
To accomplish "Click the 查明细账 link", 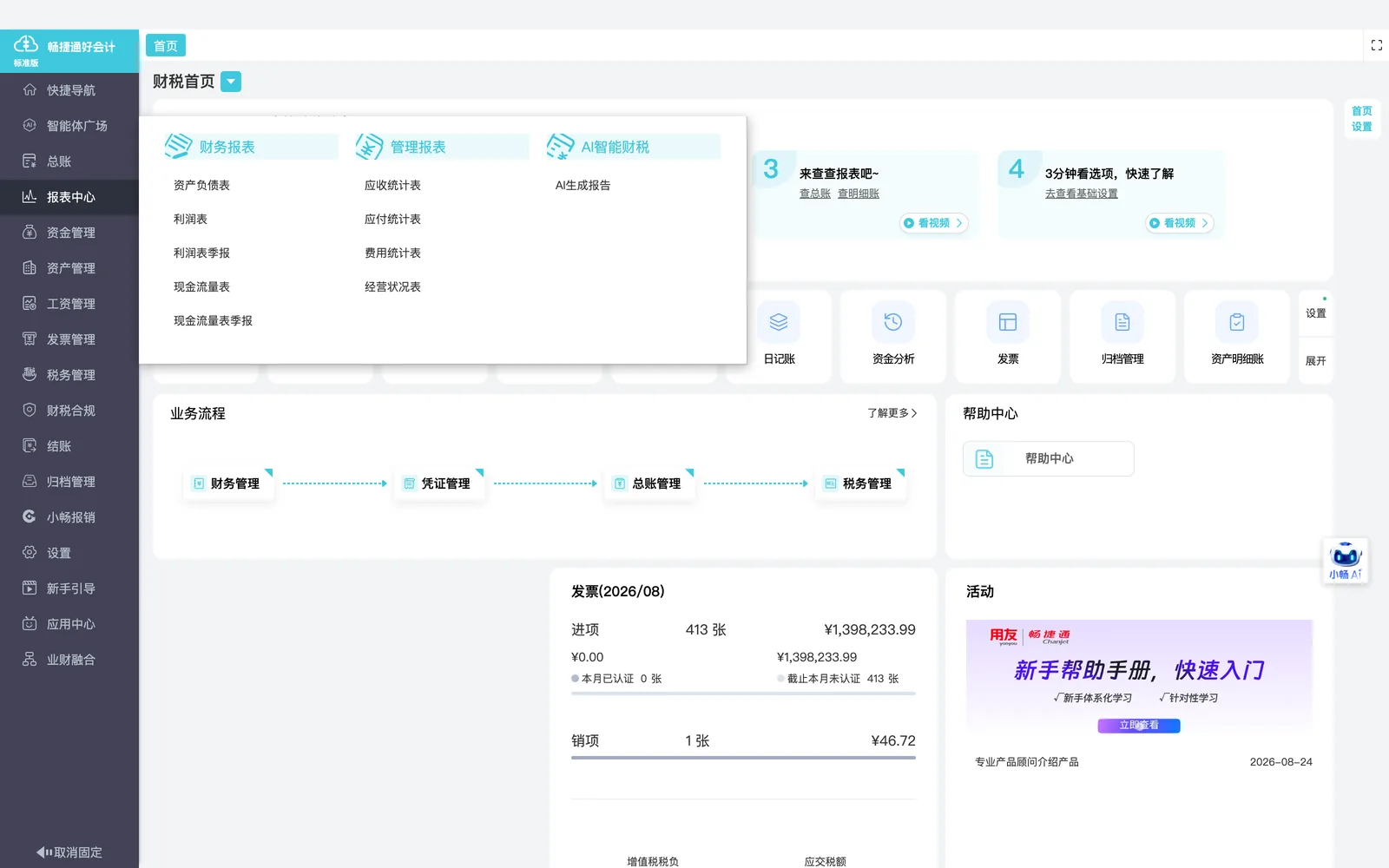I will pyautogui.click(x=859, y=194).
